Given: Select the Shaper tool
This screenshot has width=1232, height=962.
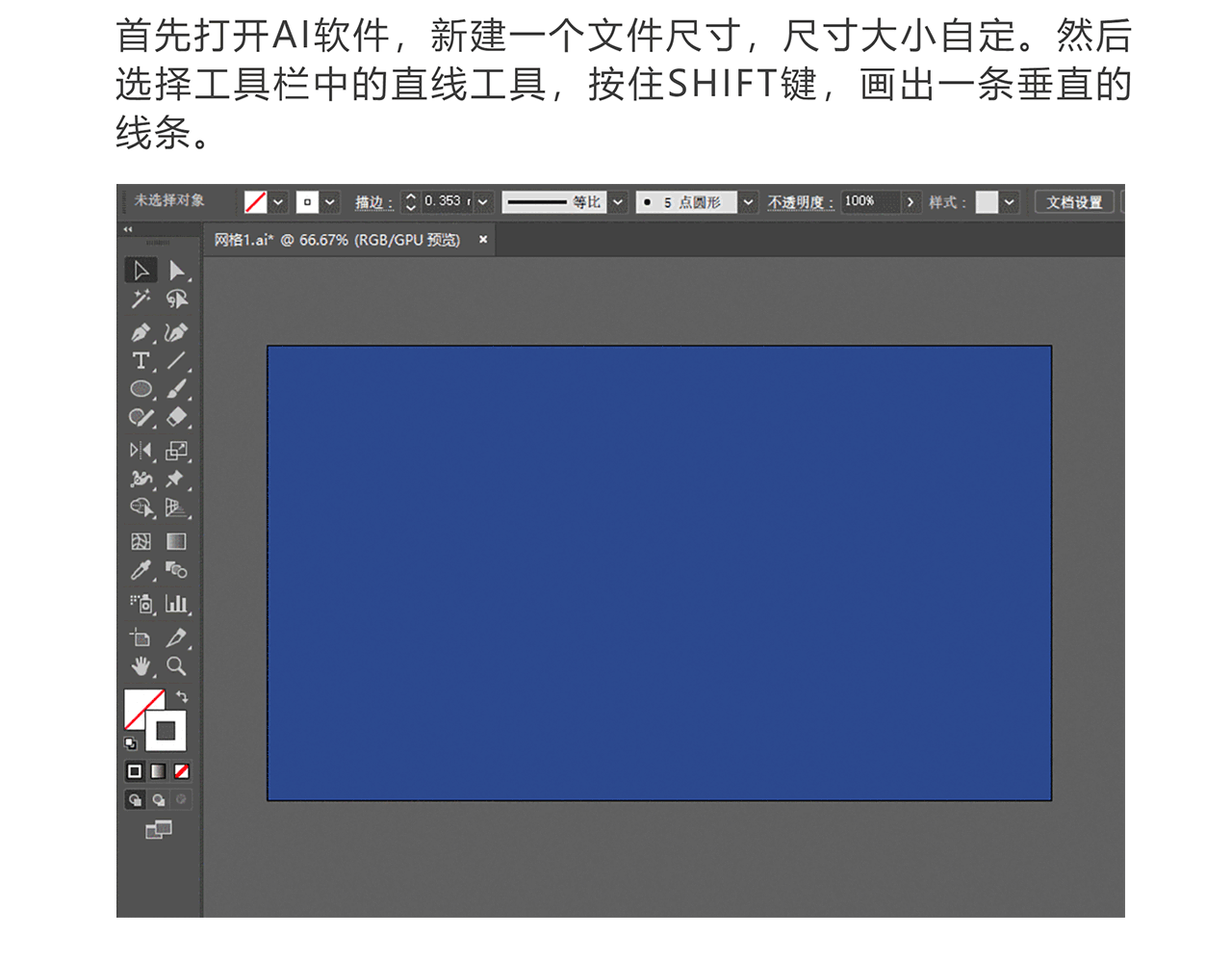Looking at the screenshot, I should pyautogui.click(x=141, y=417).
